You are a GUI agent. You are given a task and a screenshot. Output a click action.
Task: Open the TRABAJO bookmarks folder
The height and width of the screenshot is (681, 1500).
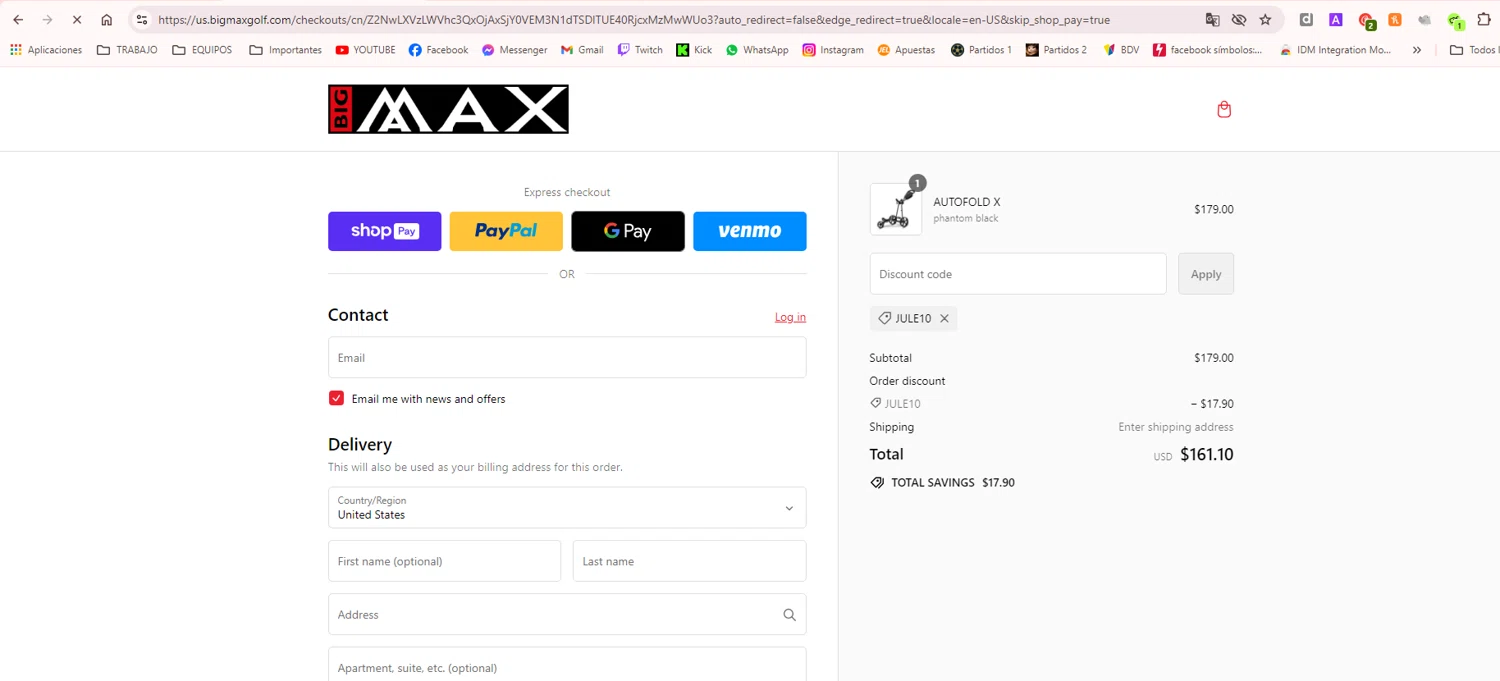[x=127, y=49]
